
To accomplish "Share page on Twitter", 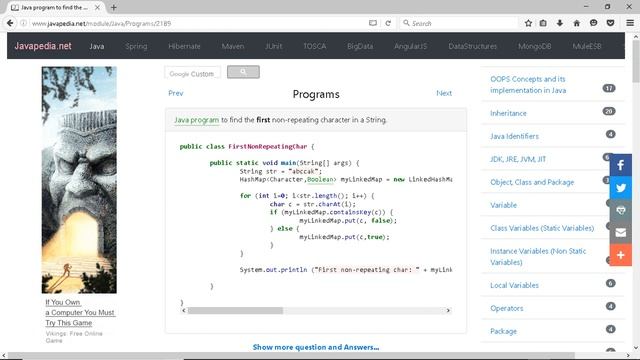I will (x=620, y=188).
